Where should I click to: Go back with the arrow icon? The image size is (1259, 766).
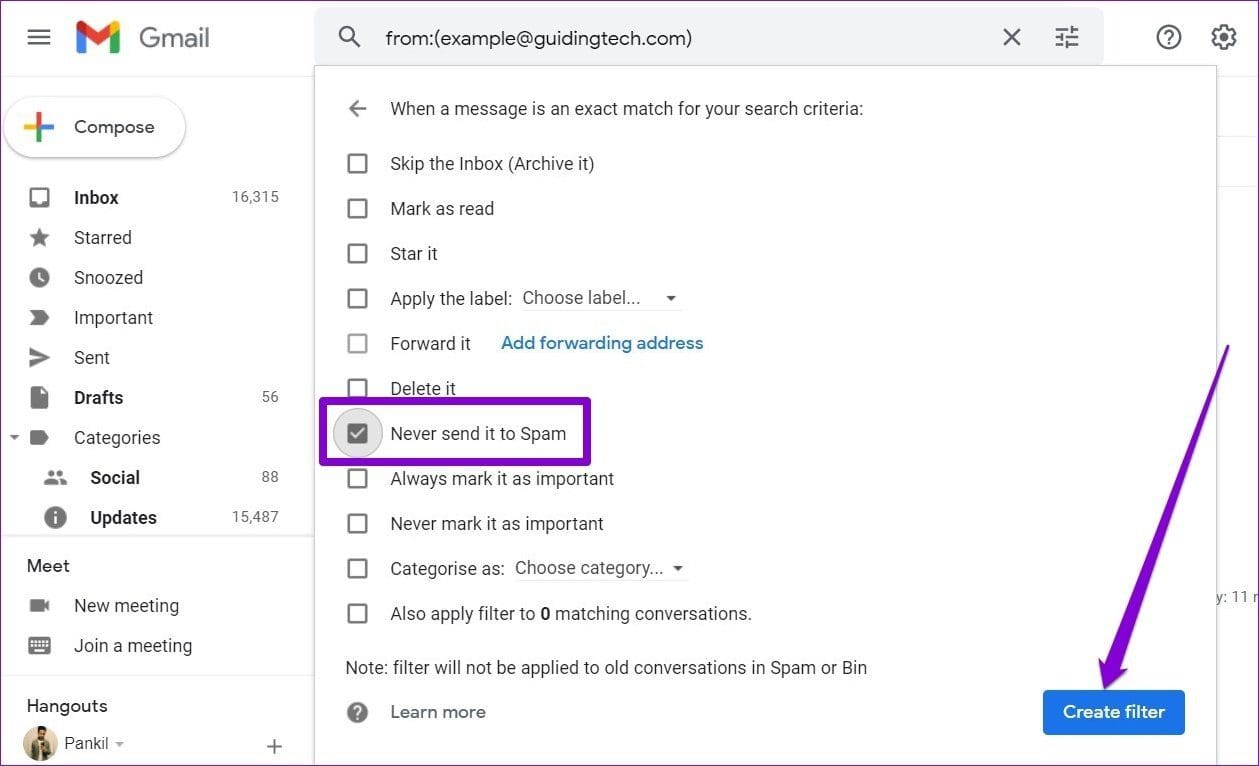(357, 108)
